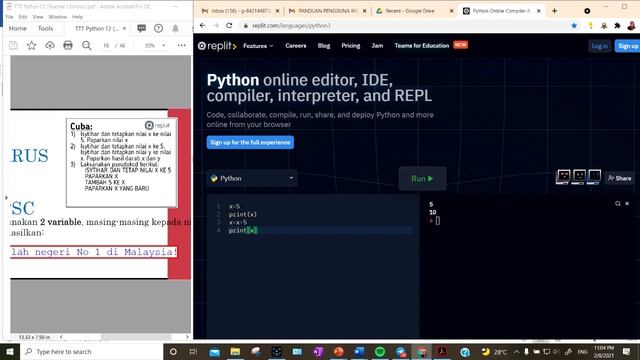Show hidden system tray icons
The width and height of the screenshot is (640, 360).
point(516,351)
